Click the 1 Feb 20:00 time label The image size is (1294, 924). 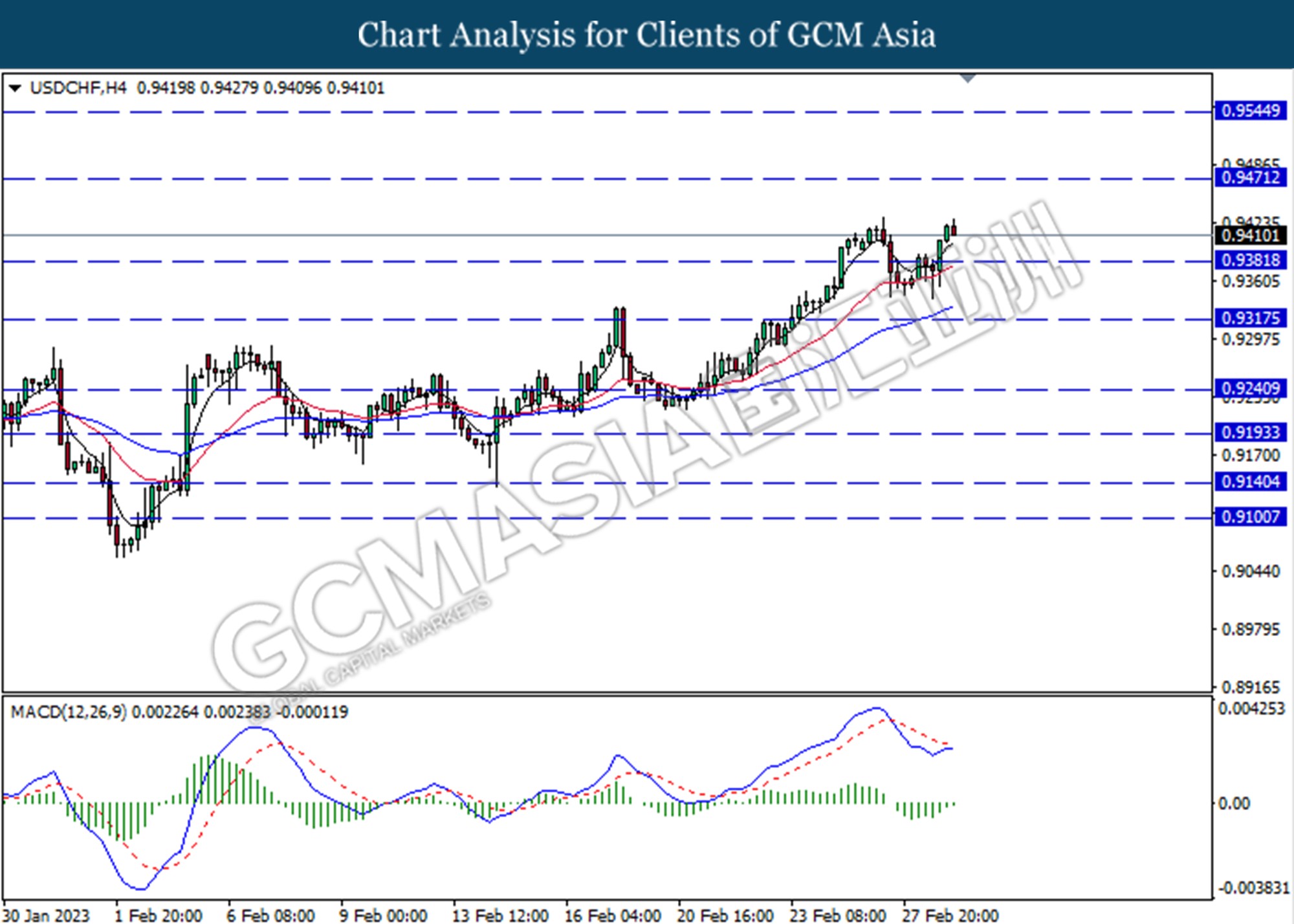point(158,916)
